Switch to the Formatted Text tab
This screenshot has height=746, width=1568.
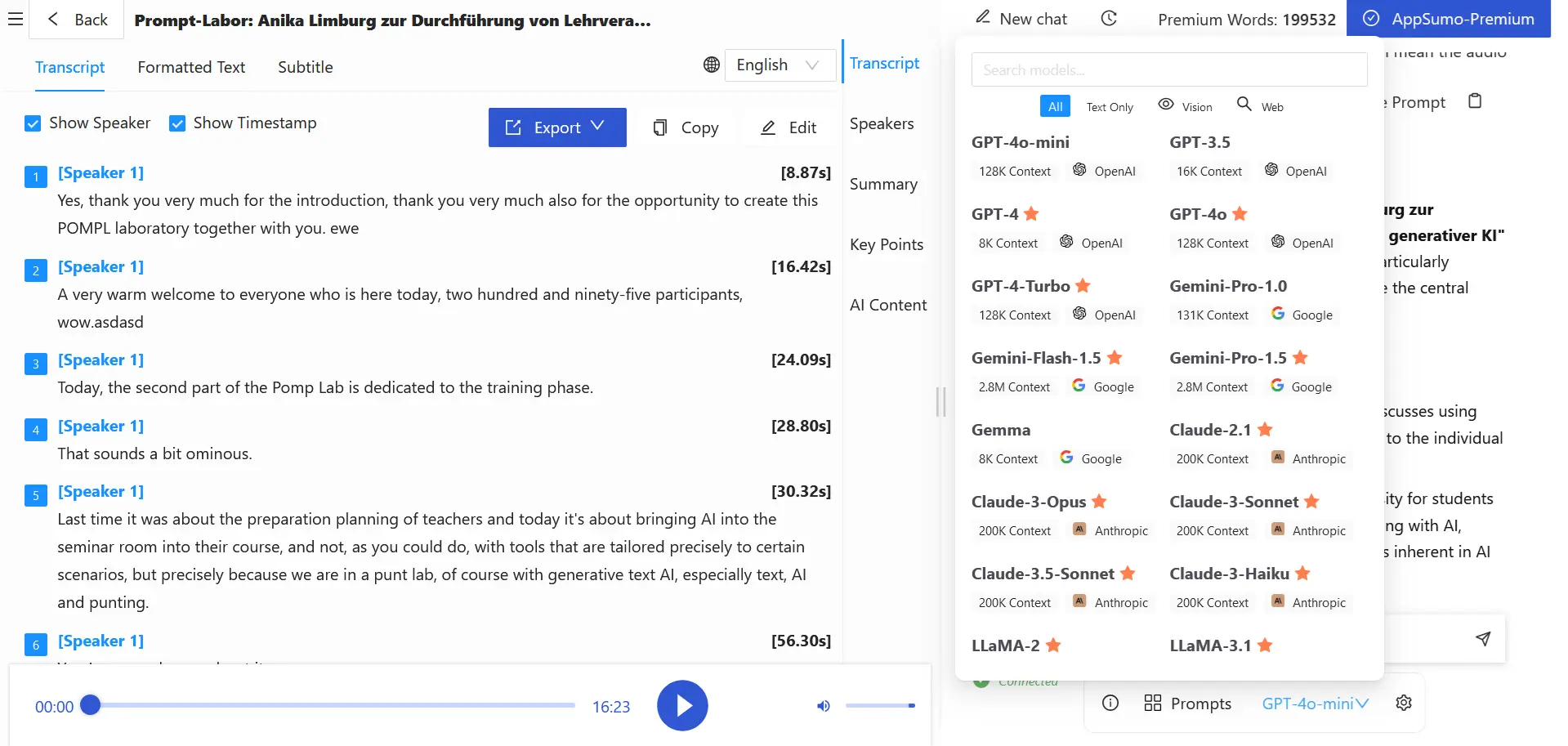191,67
